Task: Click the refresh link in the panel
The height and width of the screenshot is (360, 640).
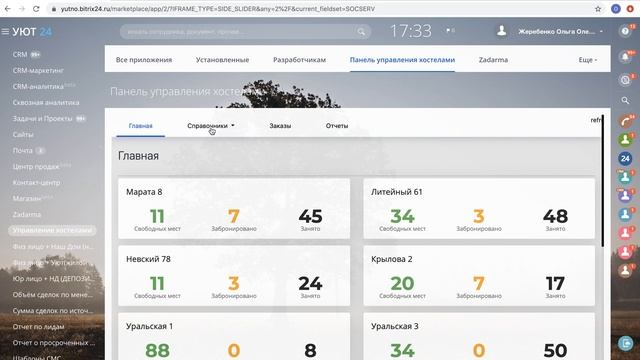Action: tap(596, 120)
